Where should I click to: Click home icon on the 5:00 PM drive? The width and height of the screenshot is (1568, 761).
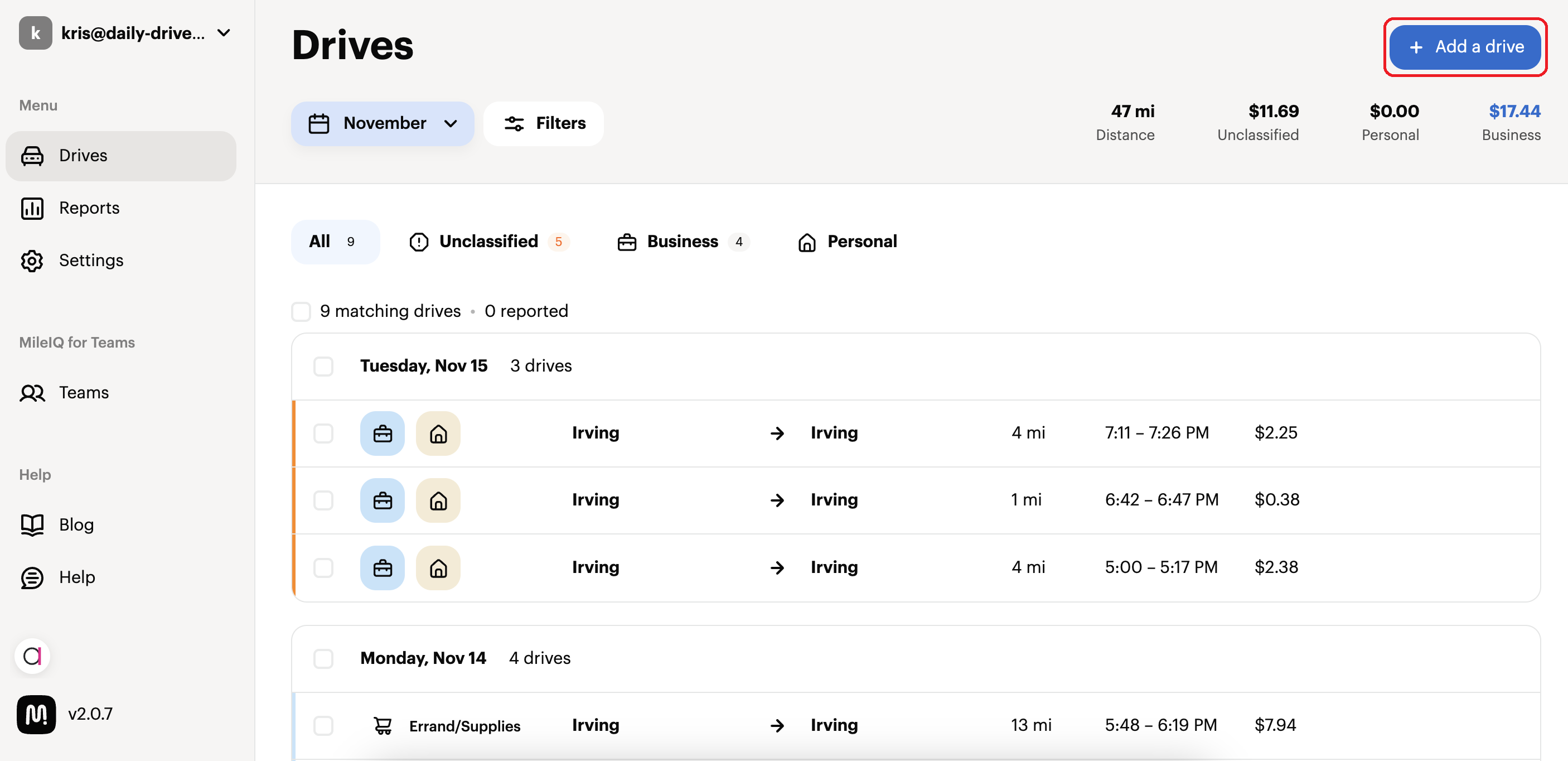[438, 568]
